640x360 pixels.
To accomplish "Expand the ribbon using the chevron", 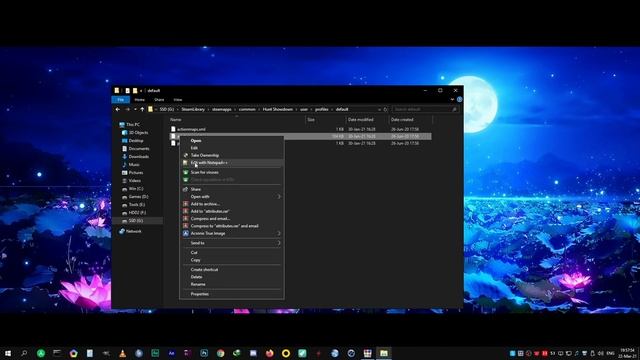I will pos(452,100).
